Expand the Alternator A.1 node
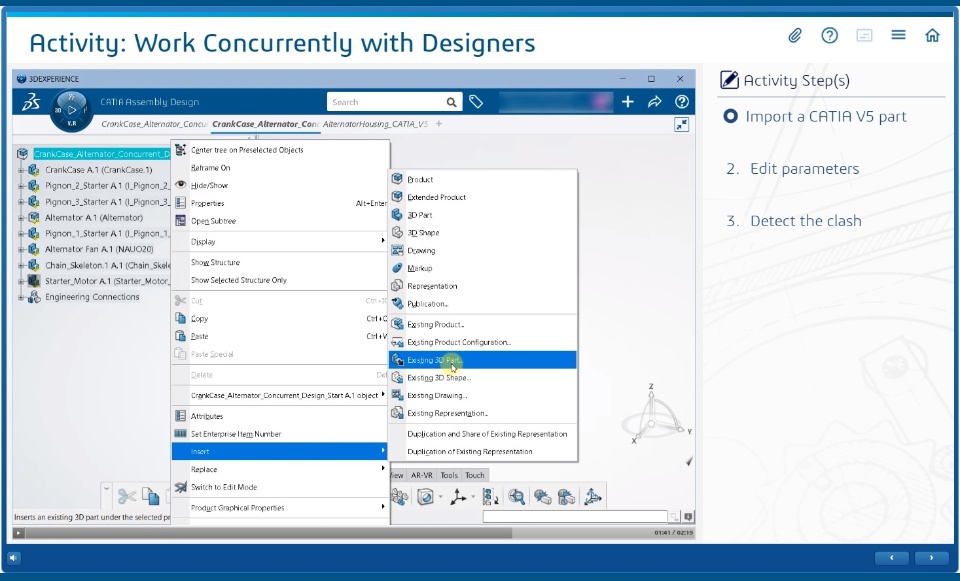 pyautogui.click(x=21, y=218)
